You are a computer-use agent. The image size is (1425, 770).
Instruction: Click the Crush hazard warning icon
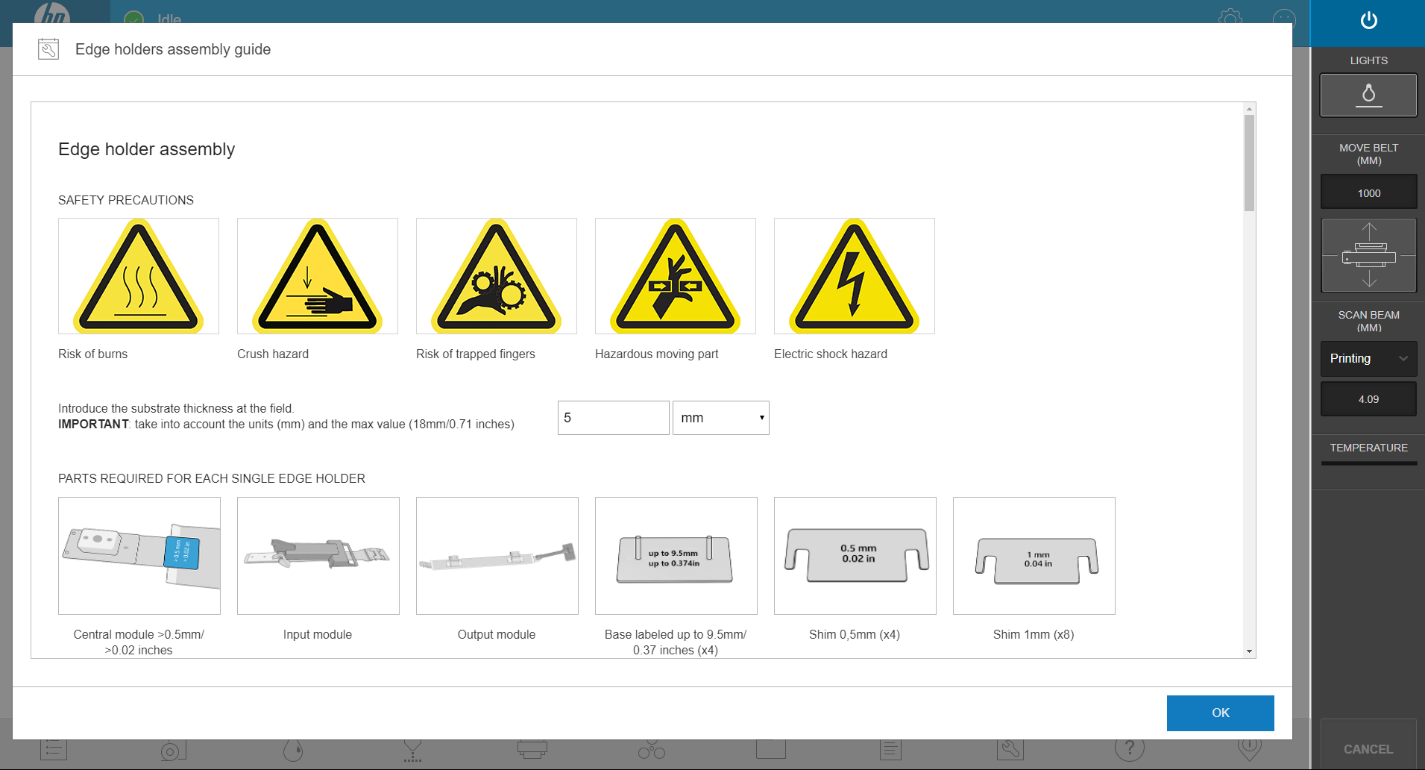(x=317, y=276)
